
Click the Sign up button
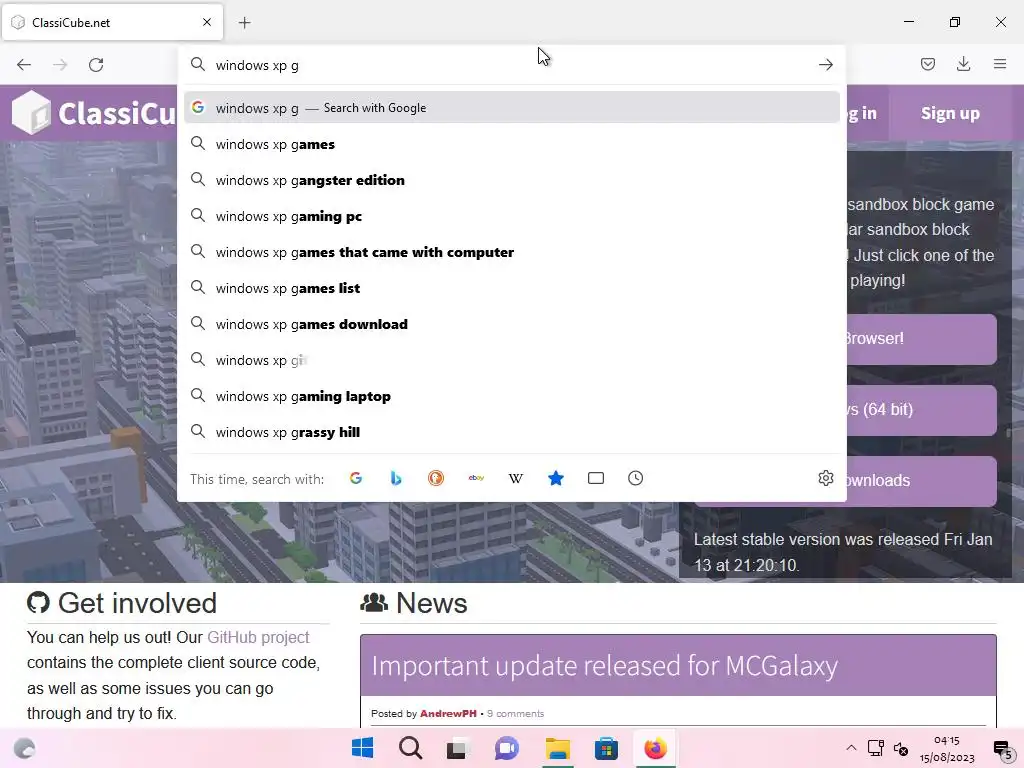point(950,114)
